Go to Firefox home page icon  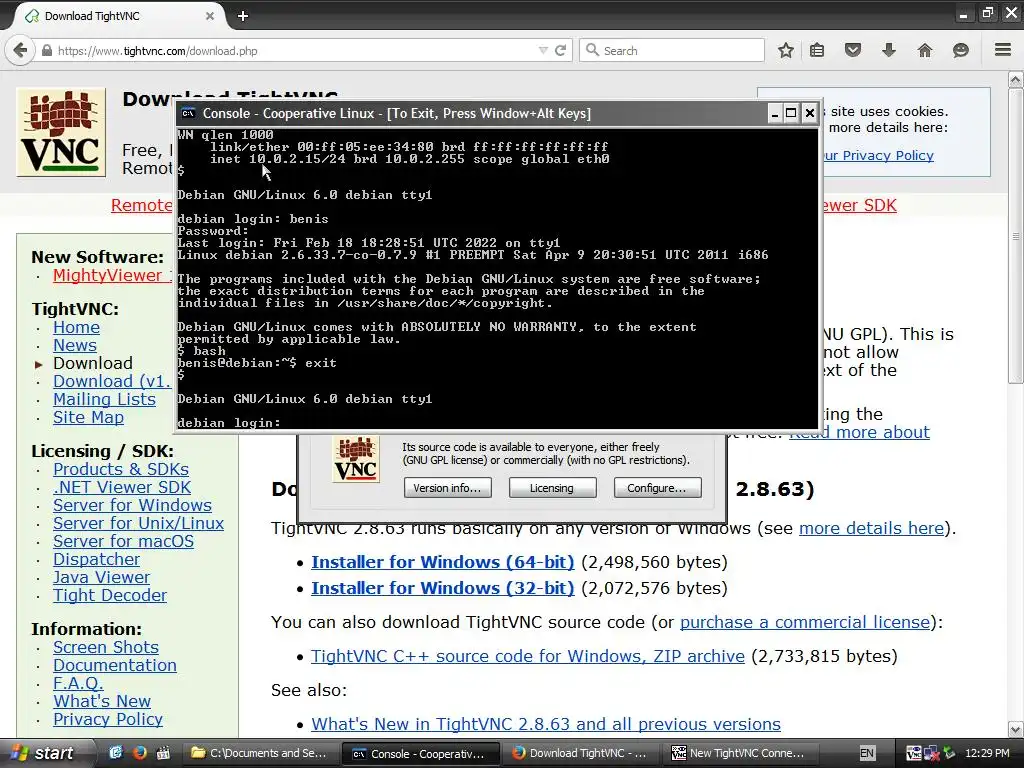pos(925,50)
